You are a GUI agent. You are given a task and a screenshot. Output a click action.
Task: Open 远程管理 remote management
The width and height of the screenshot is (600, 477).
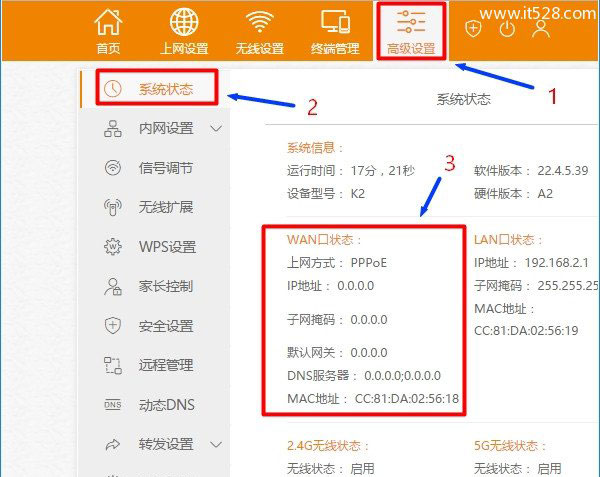point(165,365)
